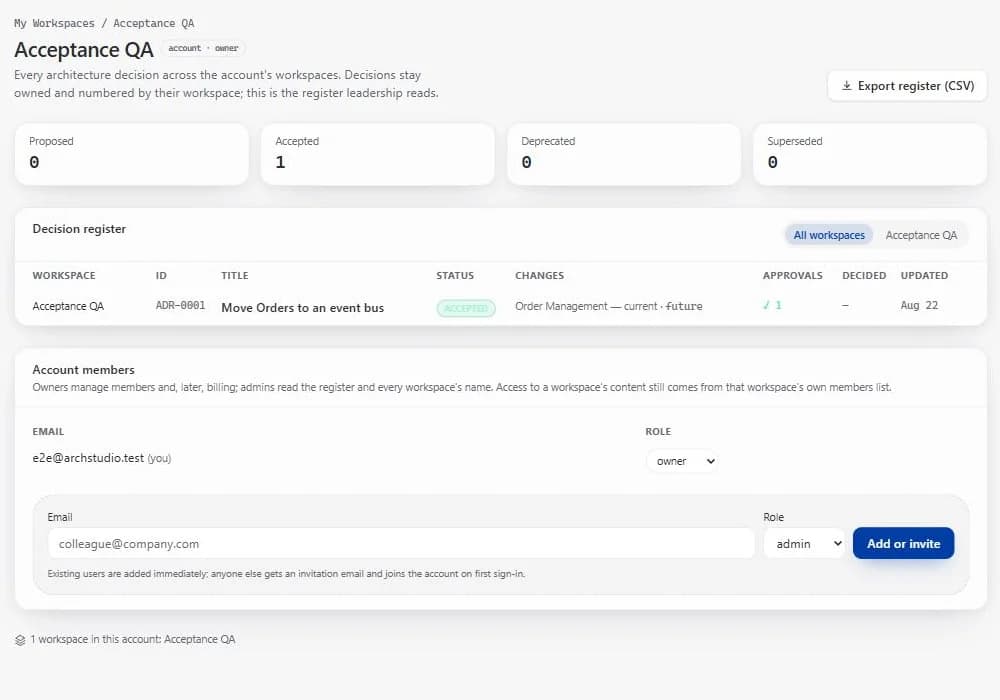Click the 1 workspace in this account text
This screenshot has width=1000, height=700.
(x=133, y=639)
